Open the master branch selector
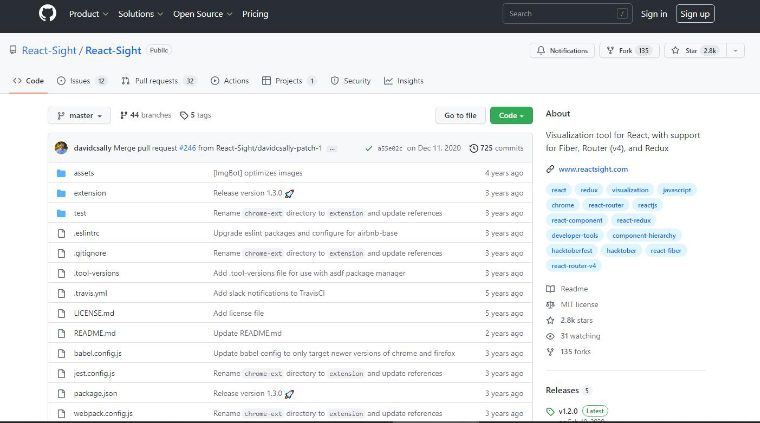The image size is (760, 423). tap(79, 115)
